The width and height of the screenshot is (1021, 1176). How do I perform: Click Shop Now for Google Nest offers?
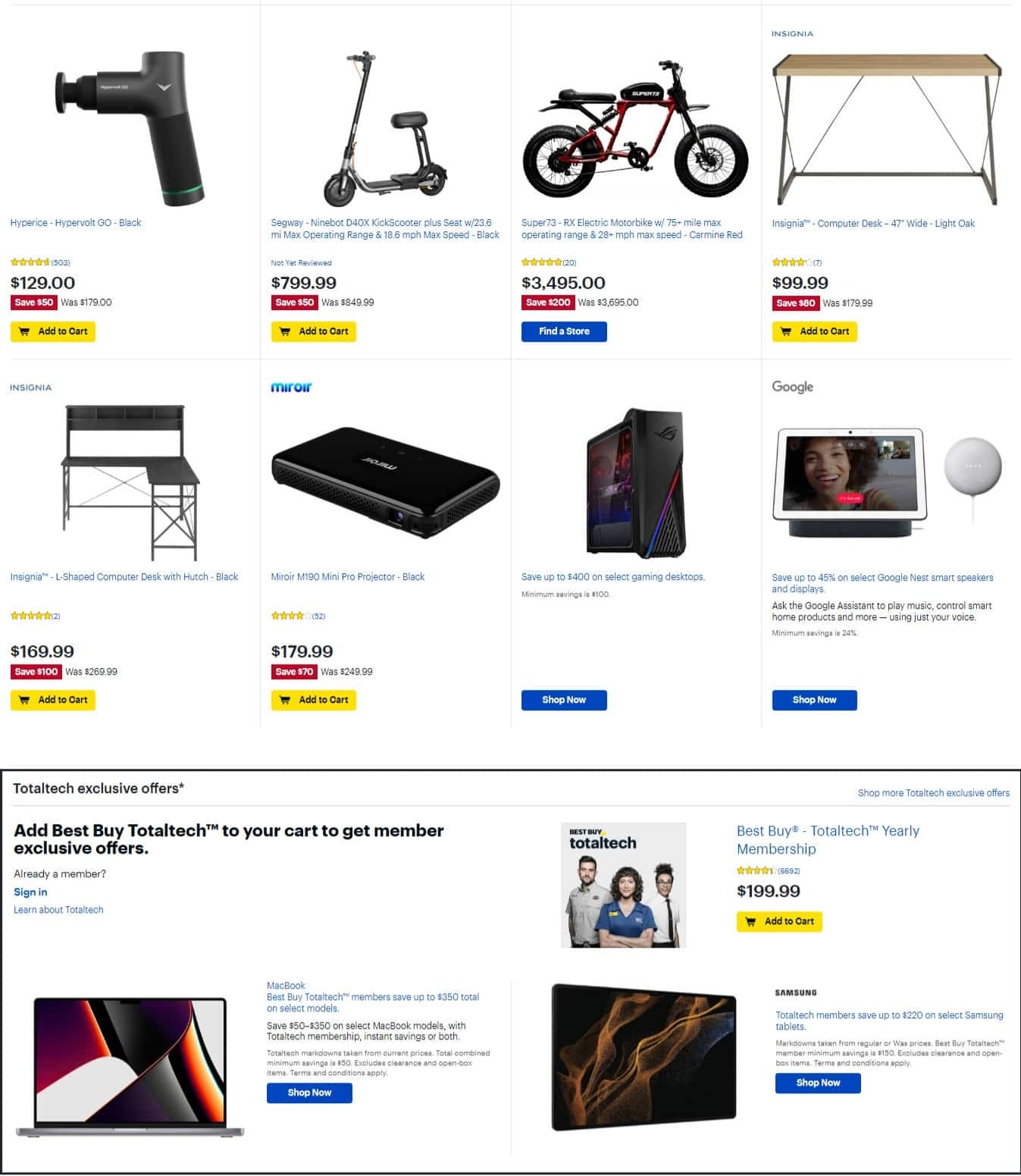tap(814, 700)
